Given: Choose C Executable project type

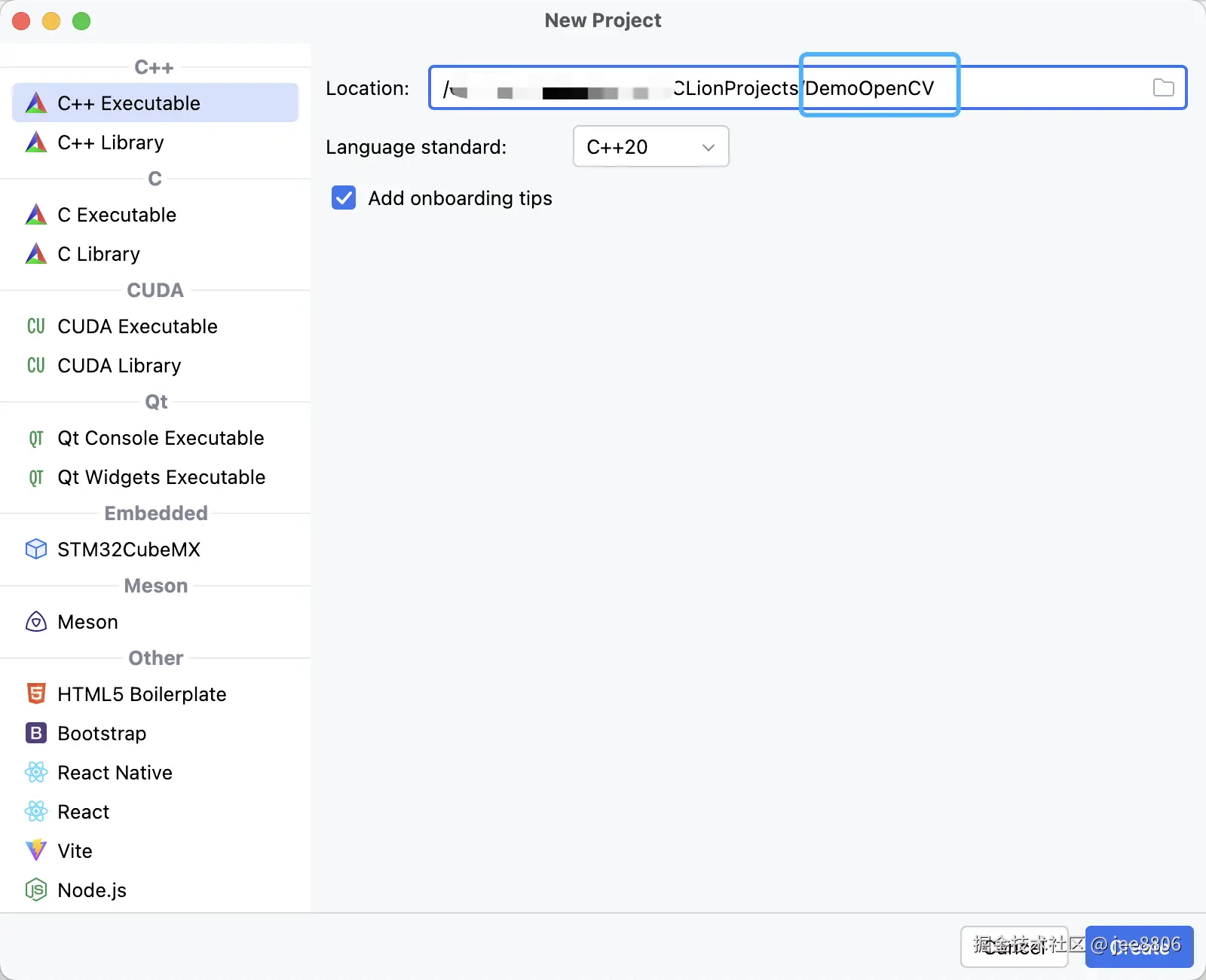Looking at the screenshot, I should [x=117, y=215].
